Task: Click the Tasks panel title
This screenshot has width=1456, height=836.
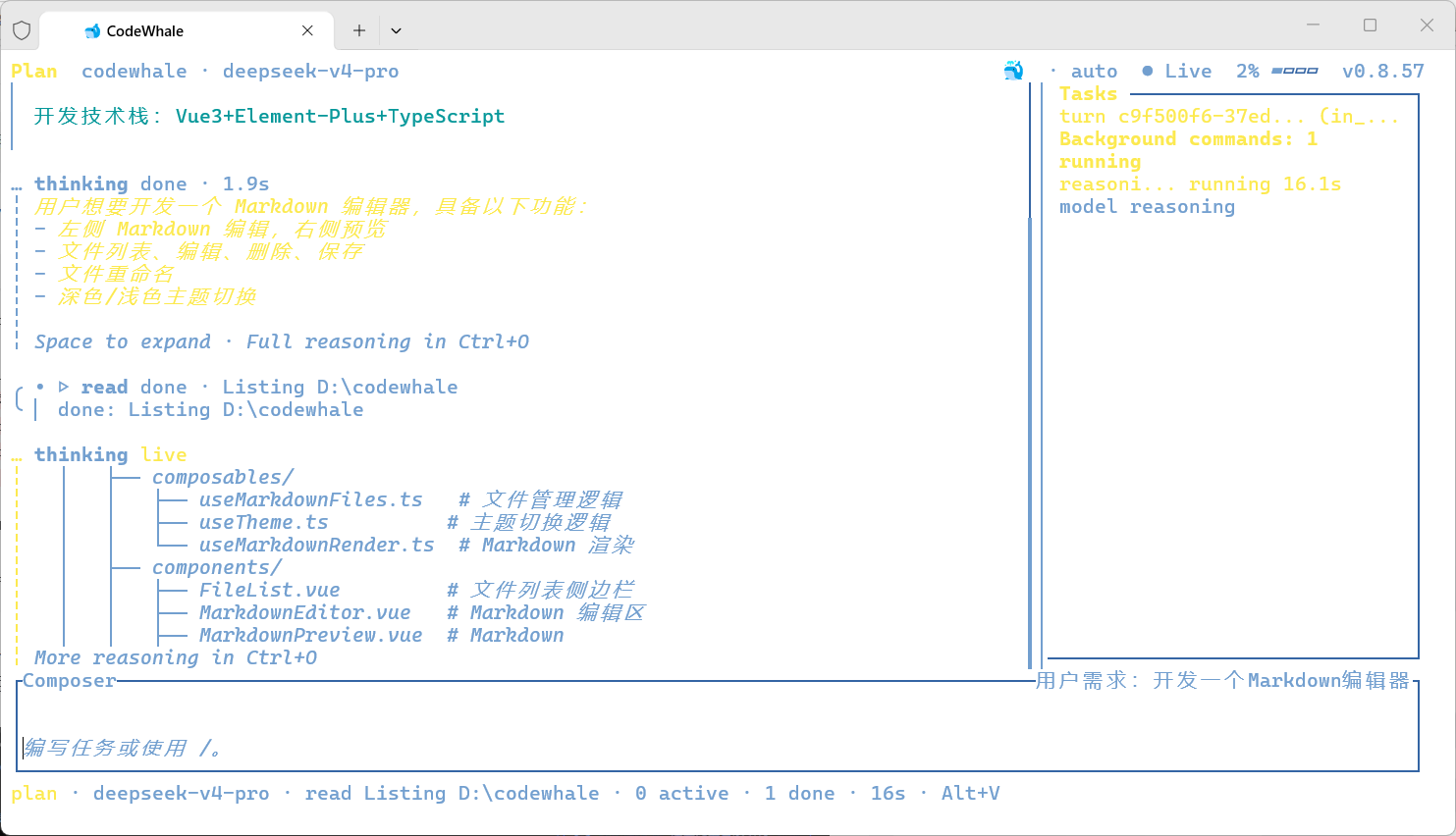Action: pyautogui.click(x=1088, y=93)
